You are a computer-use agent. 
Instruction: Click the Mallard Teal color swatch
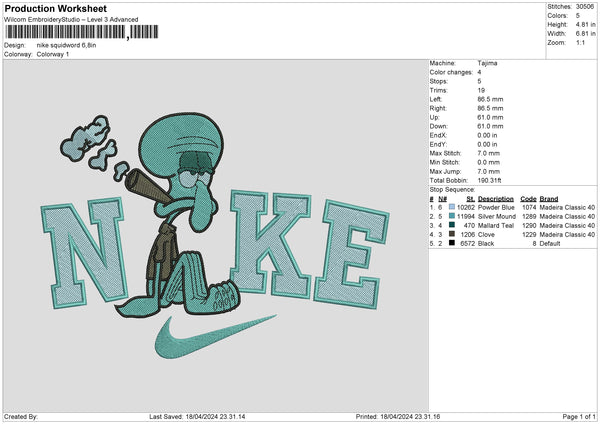(x=452, y=225)
